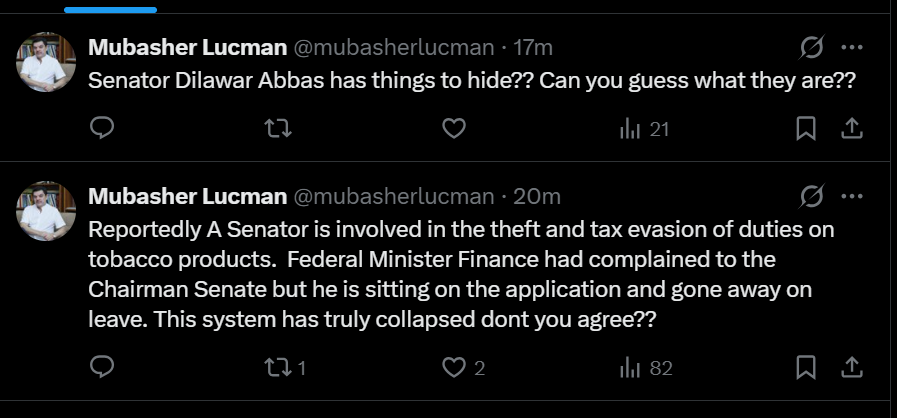Reply to the Senator Dilawar Abbas tweet

point(102,128)
